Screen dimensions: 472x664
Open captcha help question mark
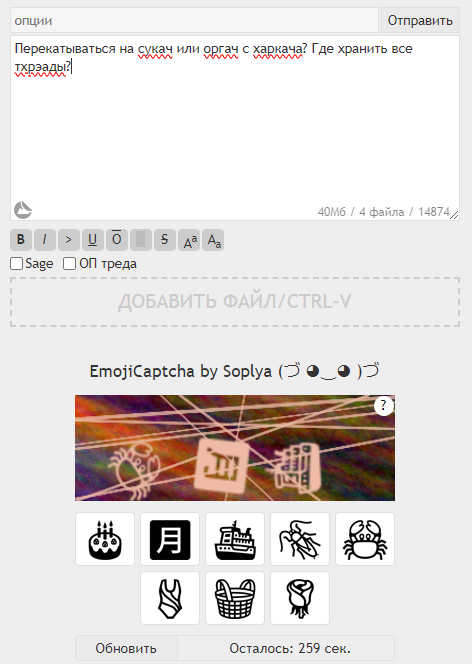[x=384, y=406]
